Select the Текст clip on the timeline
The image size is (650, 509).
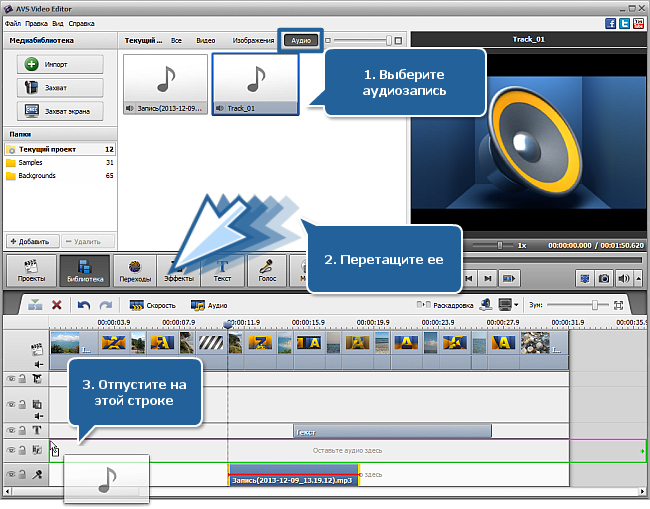coord(392,431)
